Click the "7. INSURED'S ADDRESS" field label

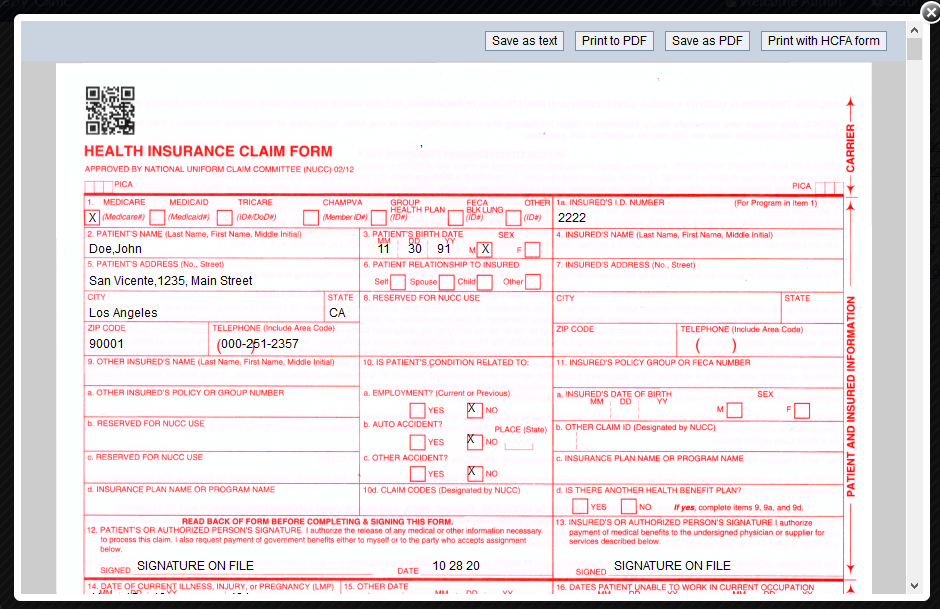[625, 265]
